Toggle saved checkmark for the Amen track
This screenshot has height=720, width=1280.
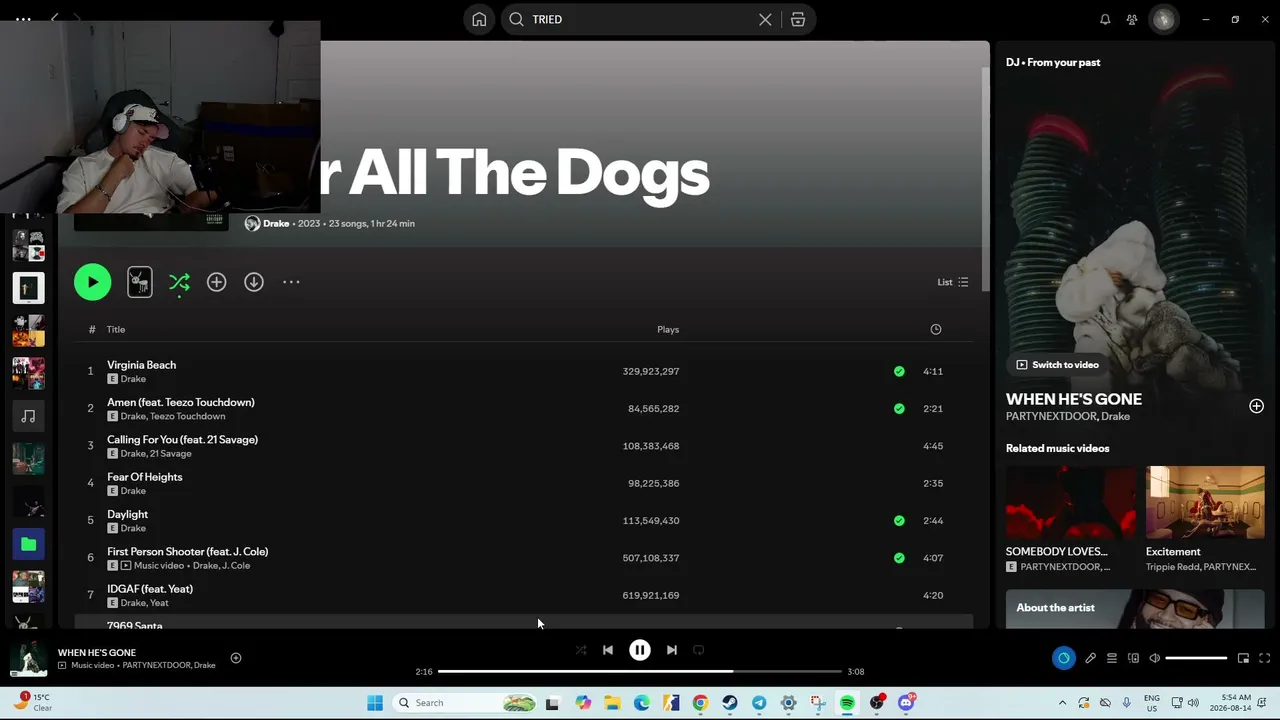pos(899,408)
